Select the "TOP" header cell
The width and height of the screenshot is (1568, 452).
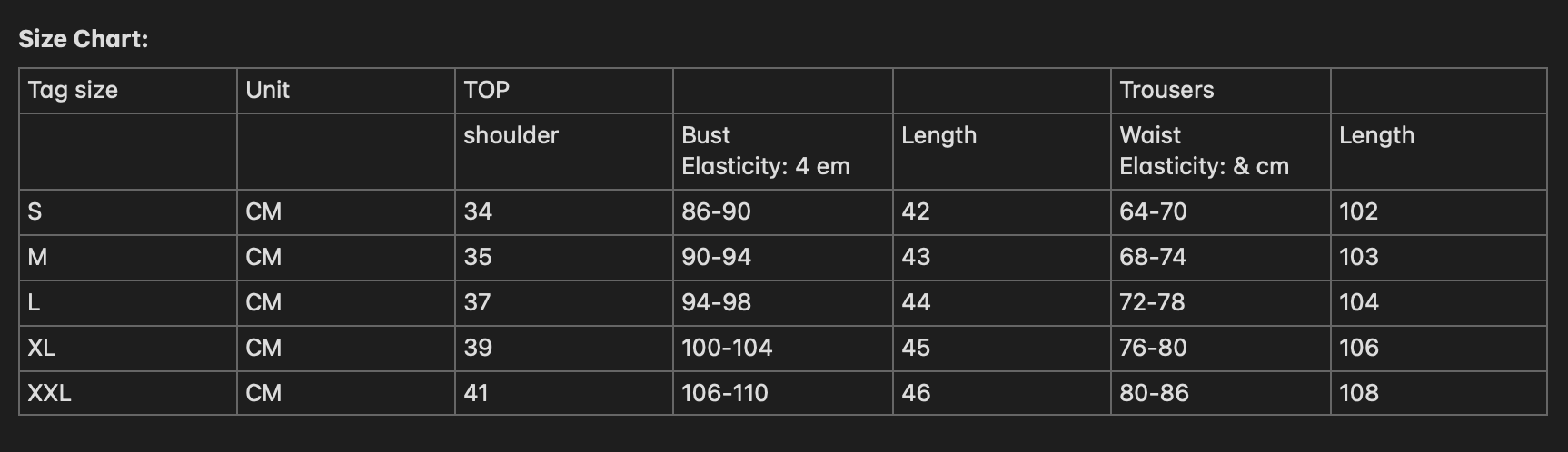click(x=487, y=90)
